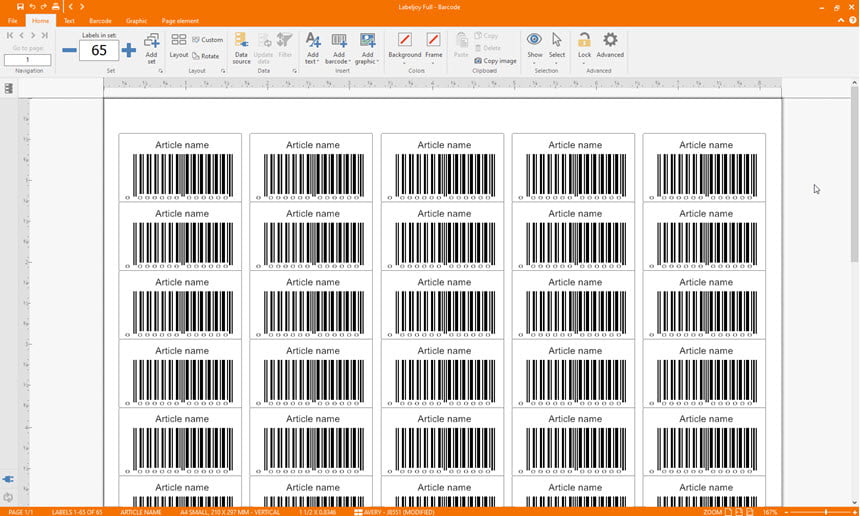Screen dimensions: 860x516
Task: Click the Labels in set number field
Action: pos(99,50)
